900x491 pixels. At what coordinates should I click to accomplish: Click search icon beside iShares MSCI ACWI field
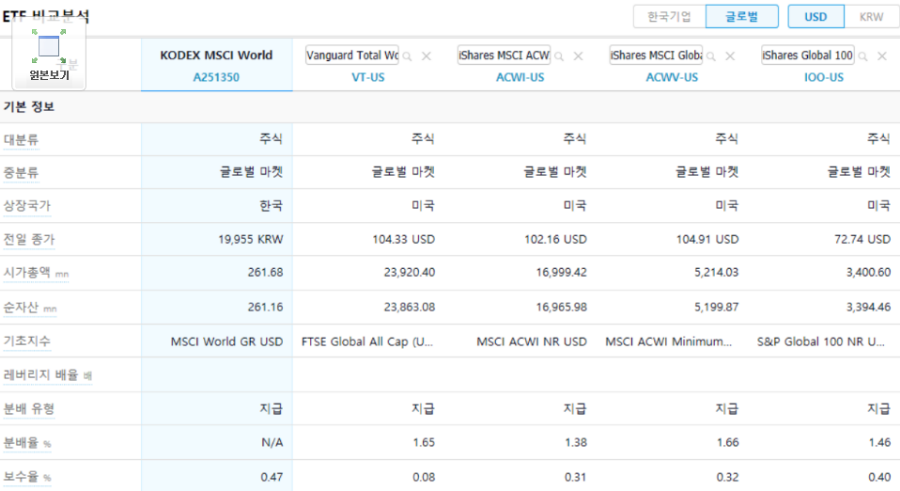click(x=559, y=56)
